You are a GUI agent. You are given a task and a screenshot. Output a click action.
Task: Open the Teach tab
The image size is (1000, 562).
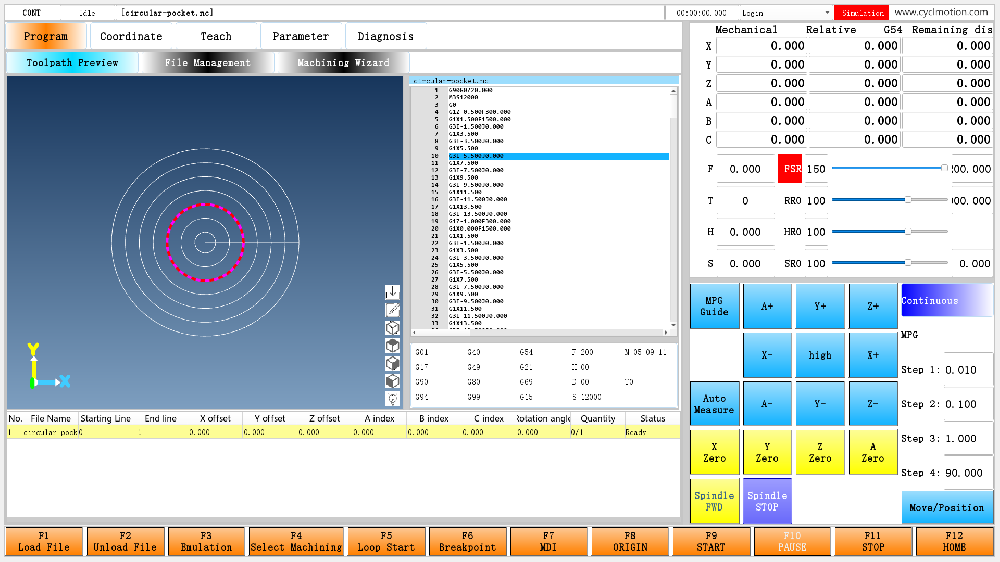pyautogui.click(x=216, y=36)
